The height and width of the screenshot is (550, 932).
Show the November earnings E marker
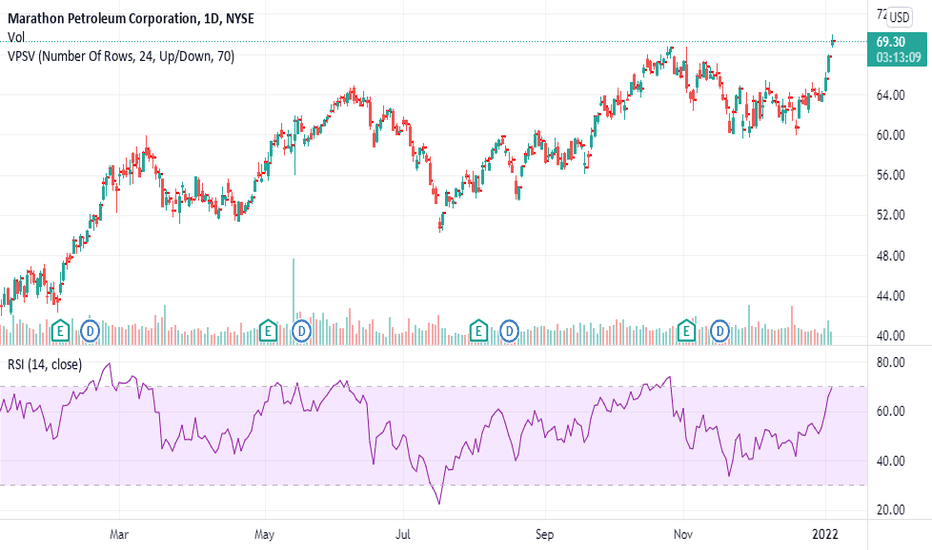pyautogui.click(x=687, y=331)
